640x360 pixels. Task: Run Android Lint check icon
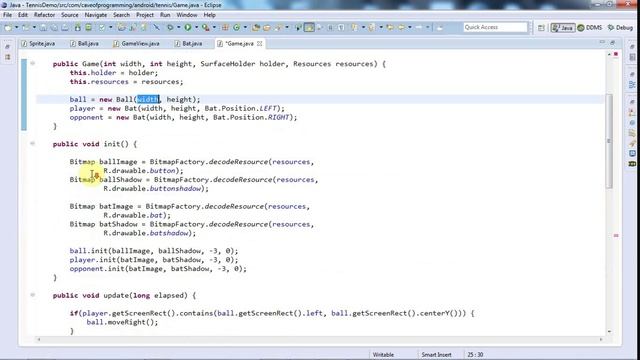[102, 28]
